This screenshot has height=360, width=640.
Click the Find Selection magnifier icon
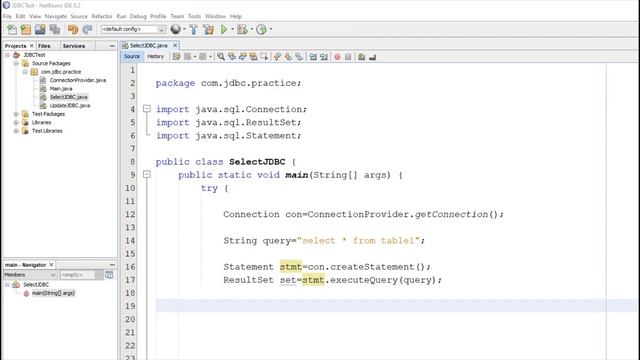[x=221, y=57]
